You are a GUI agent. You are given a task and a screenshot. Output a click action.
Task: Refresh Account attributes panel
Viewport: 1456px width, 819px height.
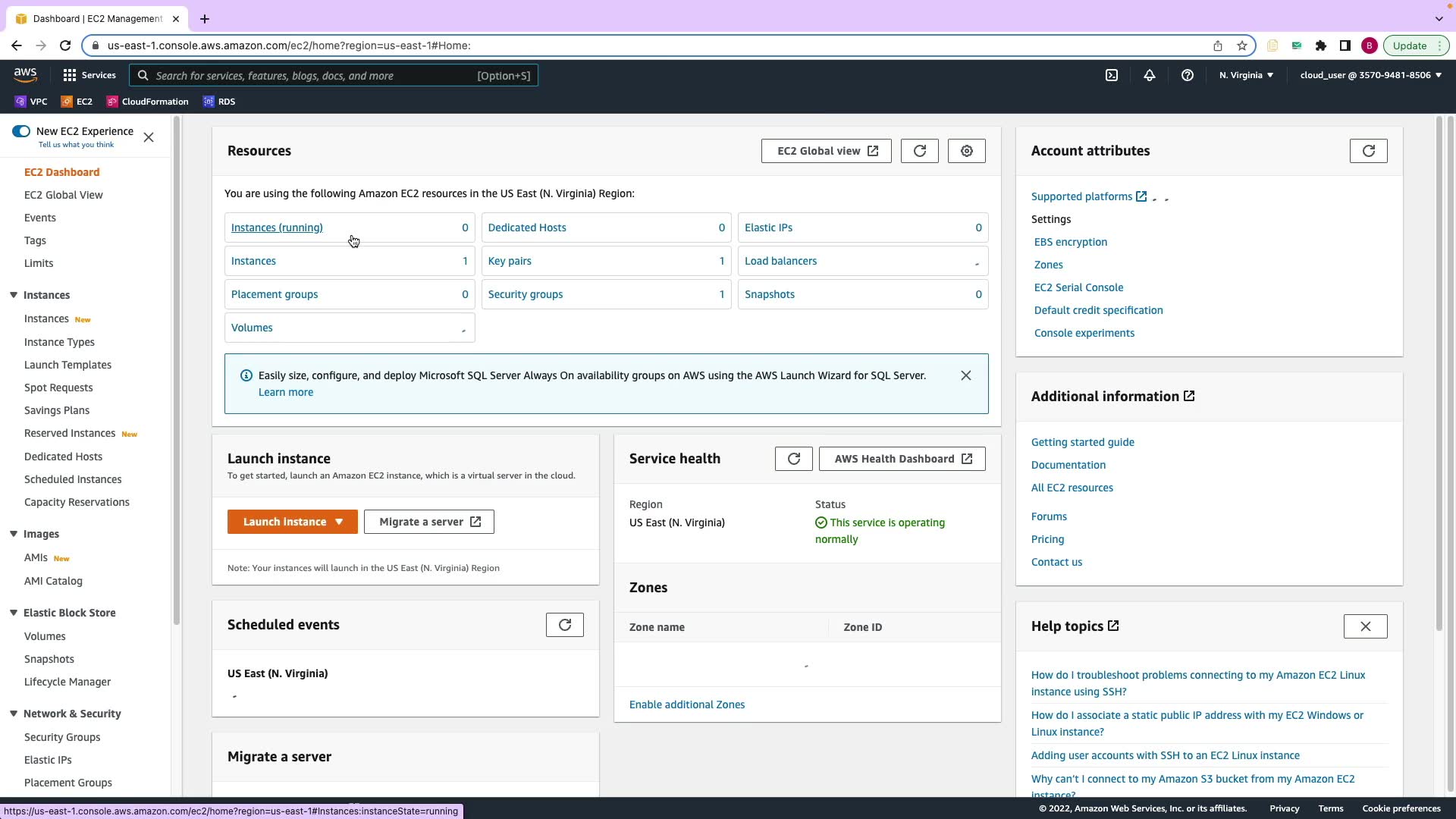(x=1368, y=151)
